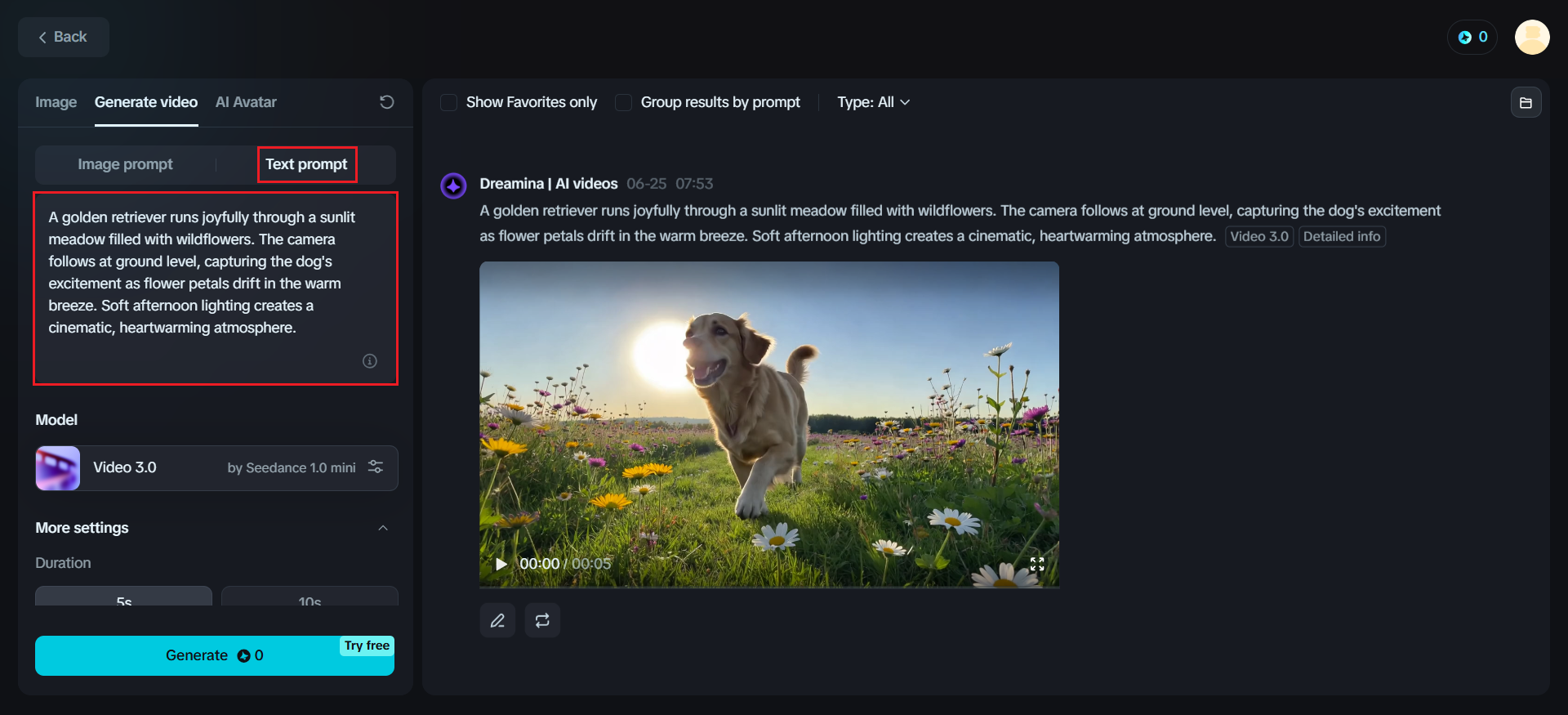Play the golden retriever video

click(501, 564)
